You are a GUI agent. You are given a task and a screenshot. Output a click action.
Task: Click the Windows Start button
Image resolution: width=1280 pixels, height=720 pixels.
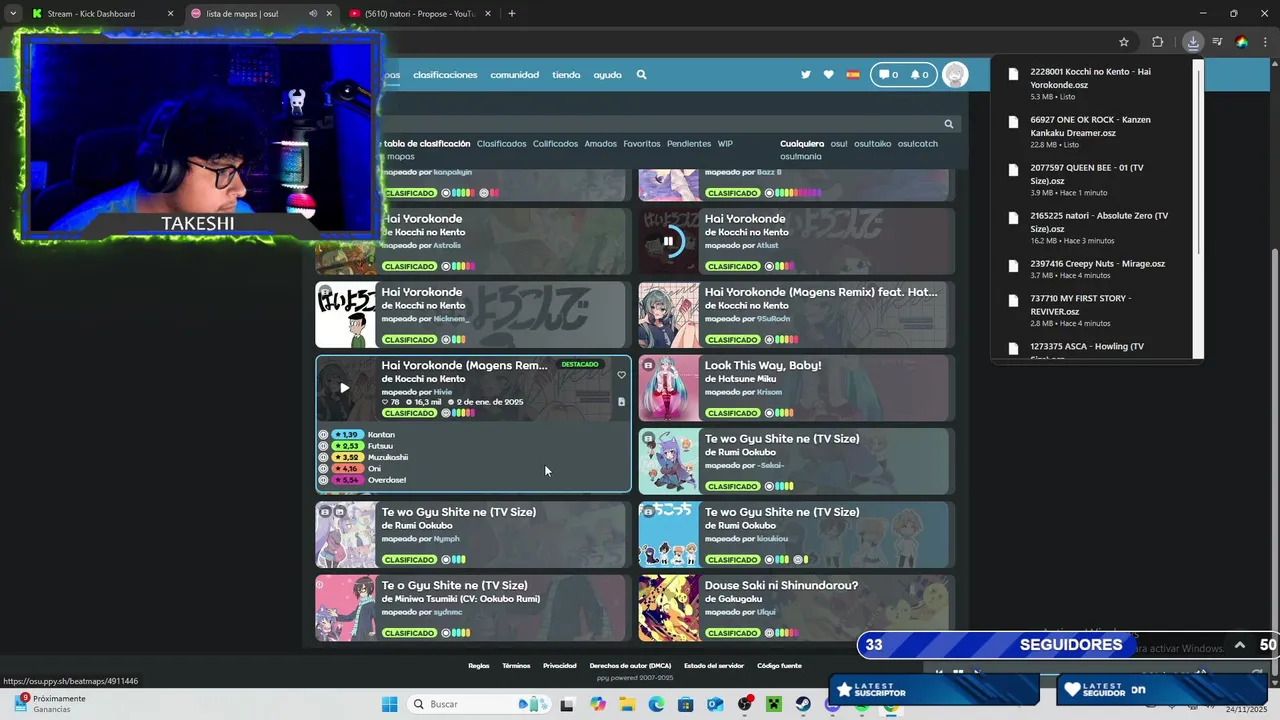pyautogui.click(x=390, y=704)
